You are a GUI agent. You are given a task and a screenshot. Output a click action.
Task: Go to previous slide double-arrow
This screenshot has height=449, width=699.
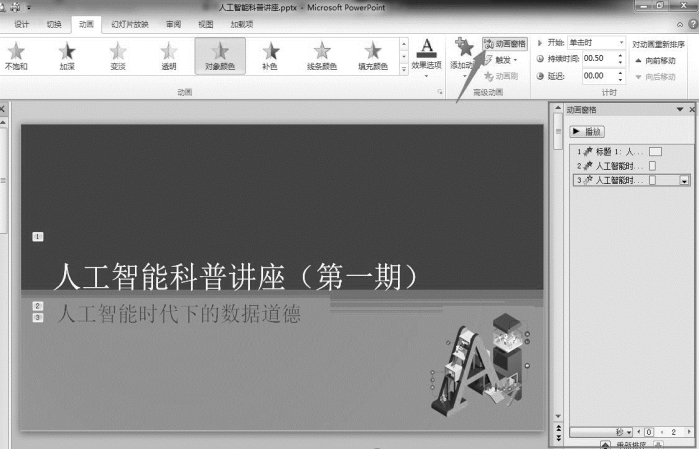click(x=559, y=428)
